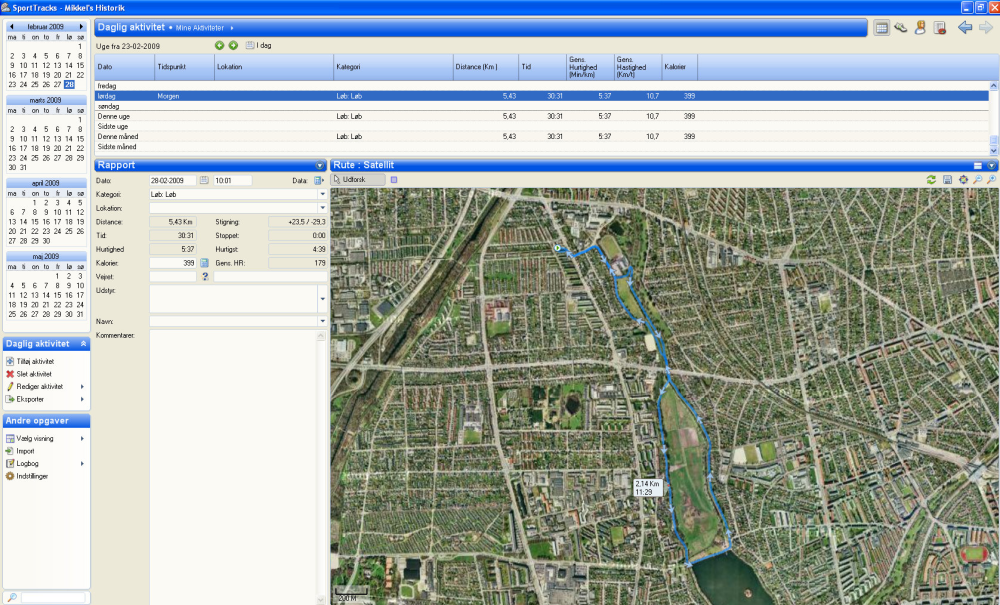Viewport: 1000px width, 605px height.
Task: Go to next week (green arrow)
Action: pyautogui.click(x=233, y=45)
